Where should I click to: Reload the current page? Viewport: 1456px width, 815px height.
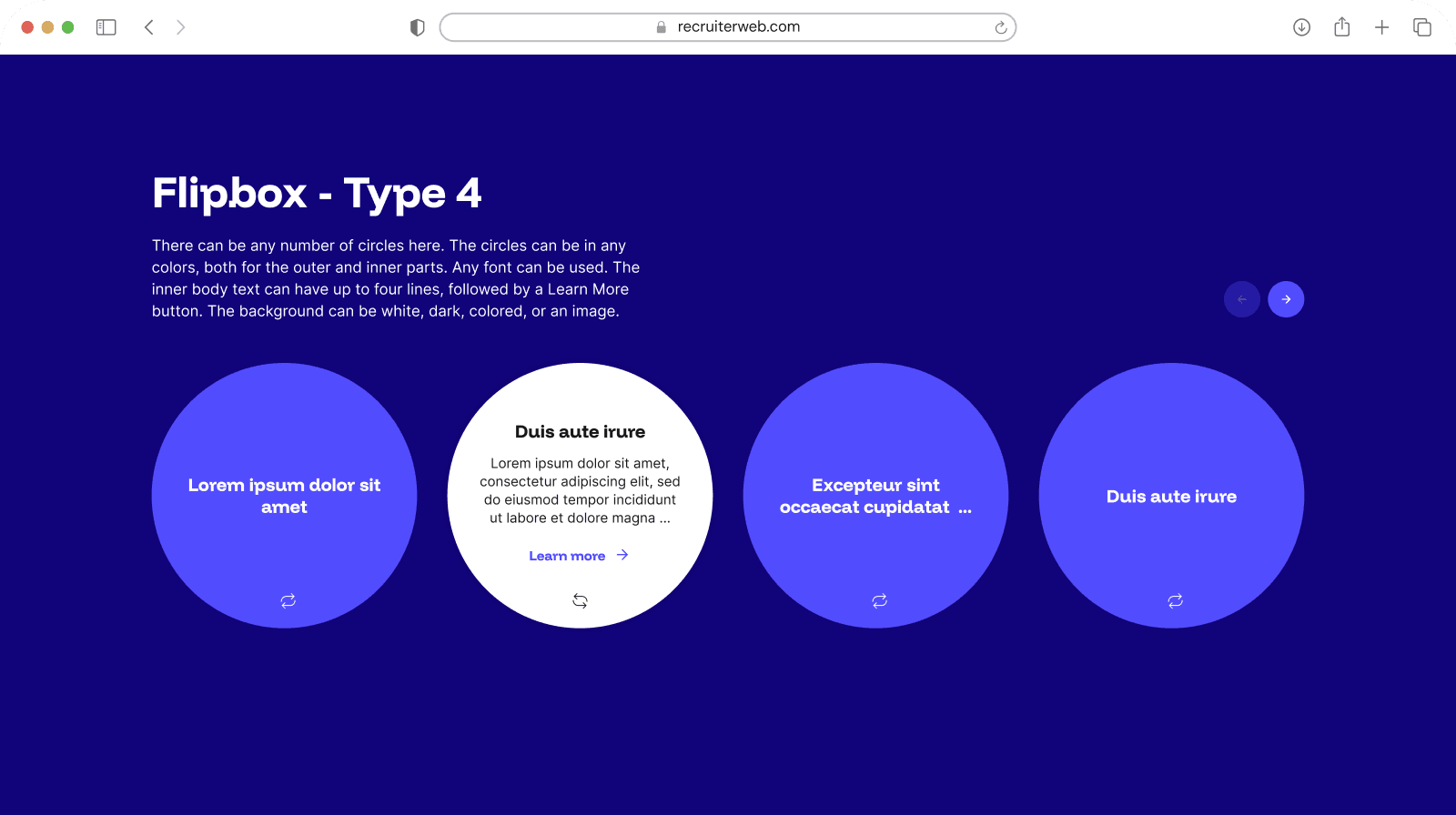pos(1000,27)
